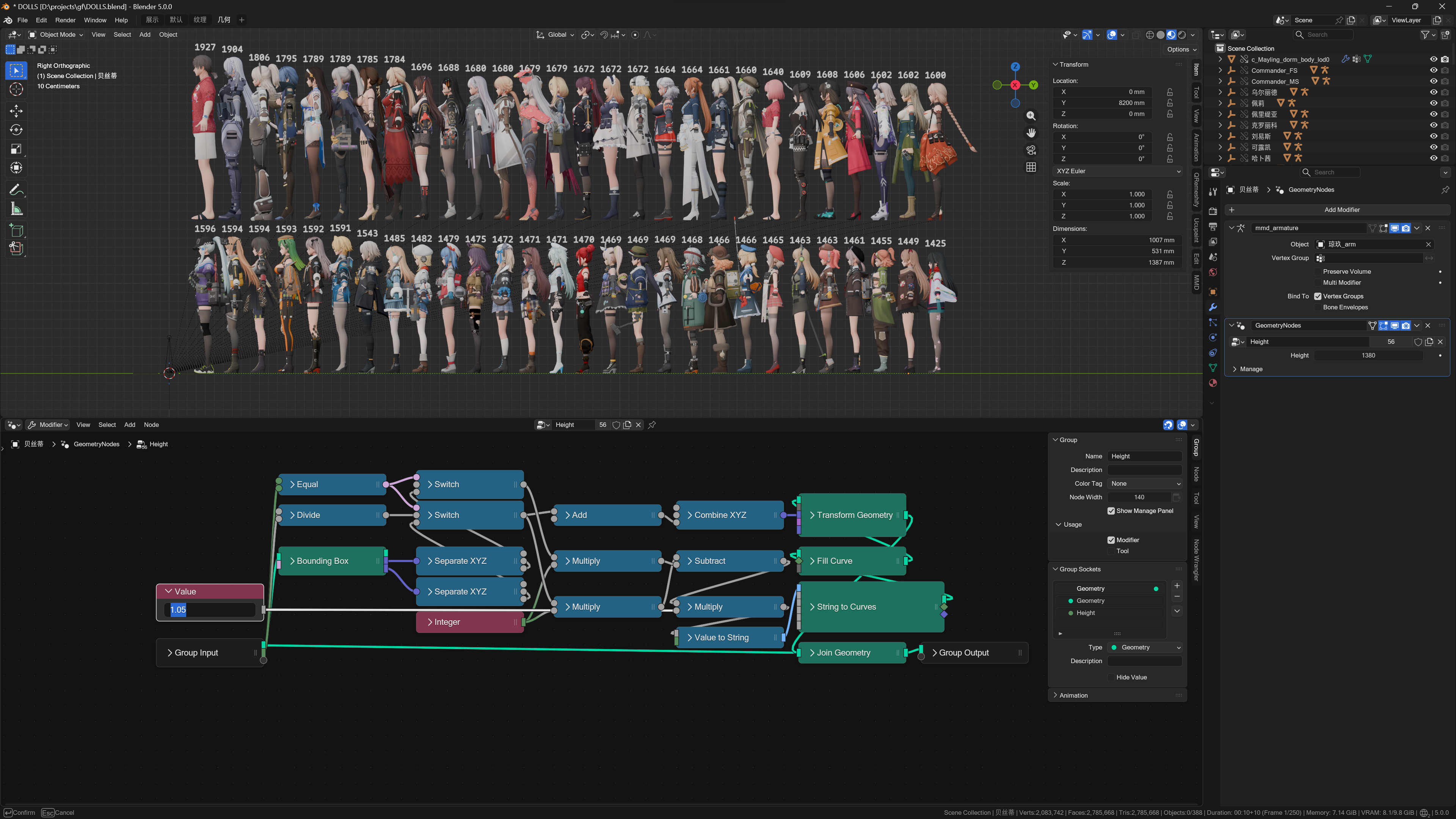Enable the Hide Value checkbox
The height and width of the screenshot is (819, 1456).
click(x=1111, y=677)
